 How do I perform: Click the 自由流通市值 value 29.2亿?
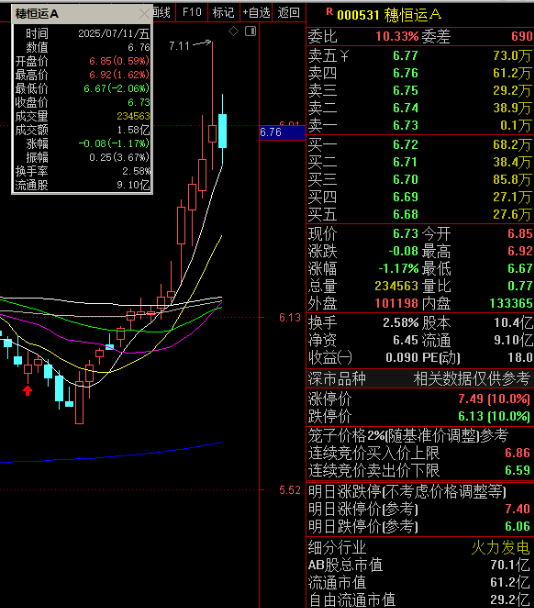pyautogui.click(x=510, y=600)
